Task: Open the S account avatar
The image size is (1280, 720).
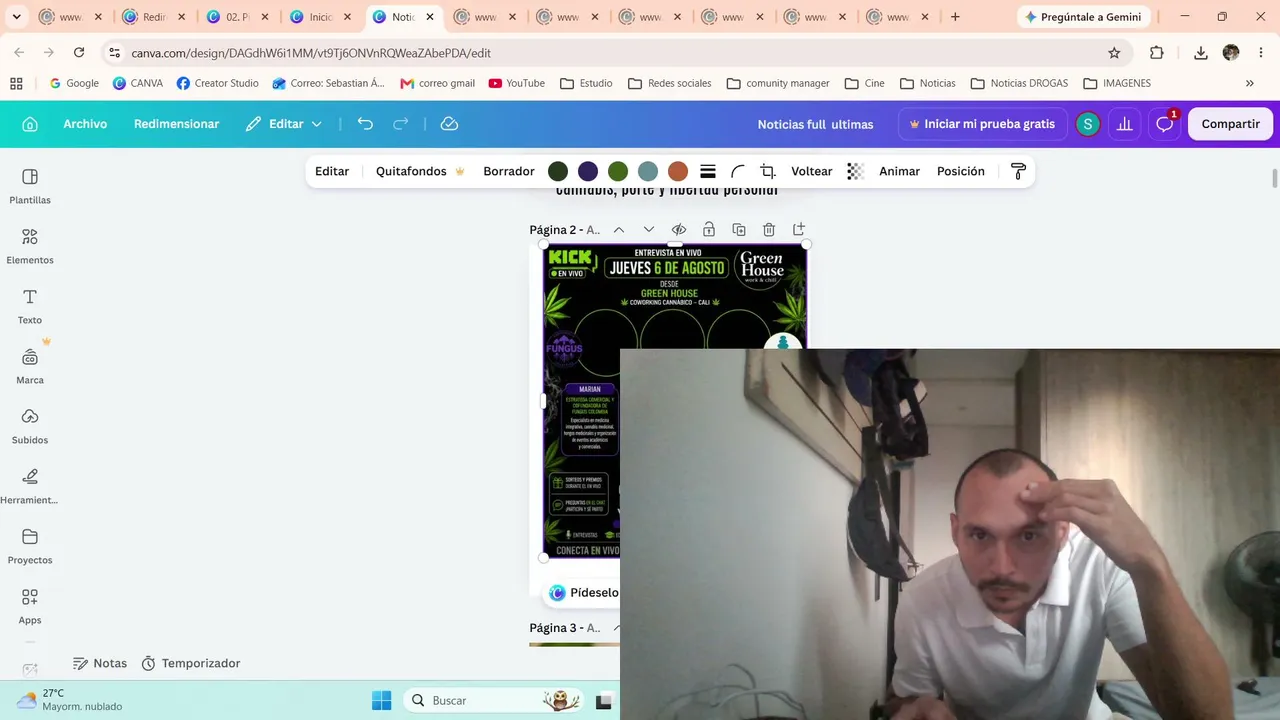Action: tap(1087, 124)
